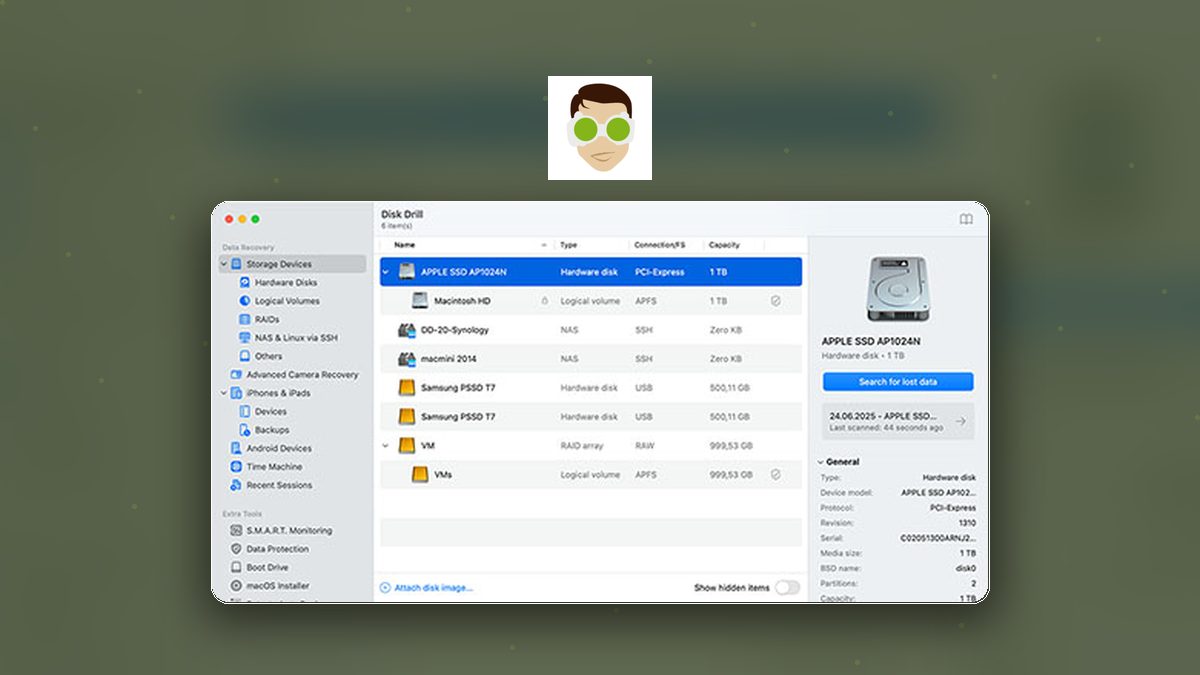Sort by the Connection/FS column header
1200x675 pixels.
659,245
